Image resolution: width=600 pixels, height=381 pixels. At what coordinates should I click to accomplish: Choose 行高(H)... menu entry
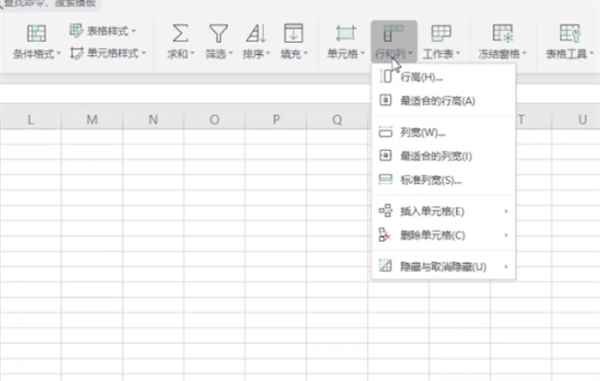click(x=443, y=77)
